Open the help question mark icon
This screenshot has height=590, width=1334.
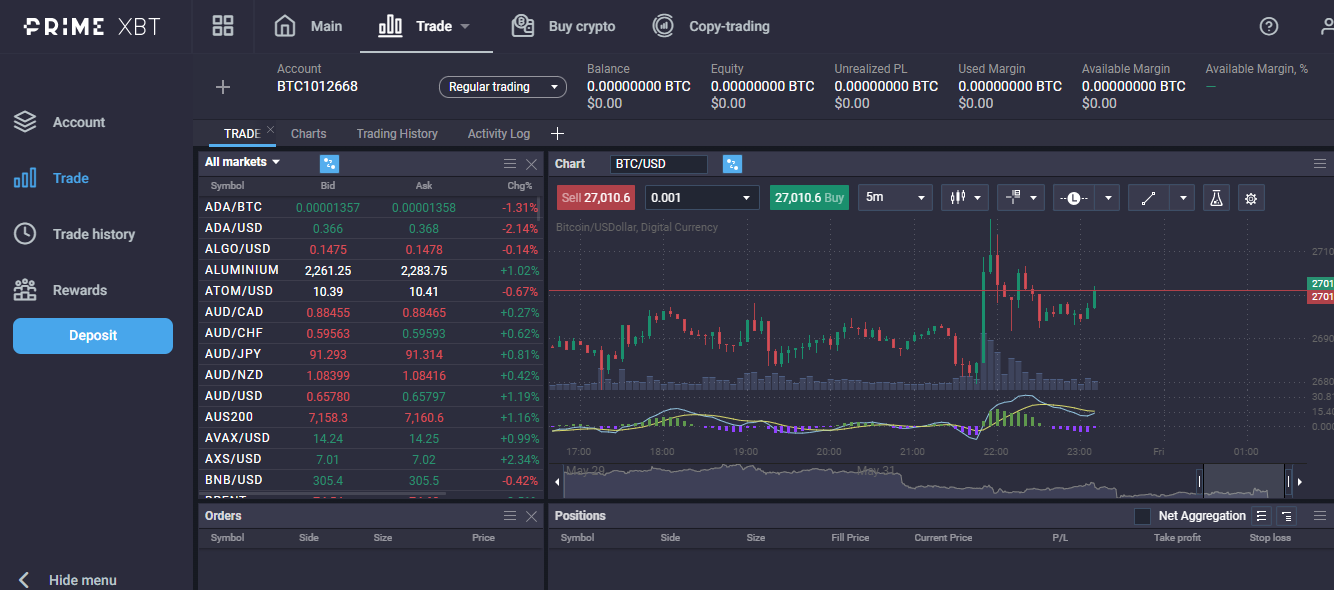pos(1269,26)
